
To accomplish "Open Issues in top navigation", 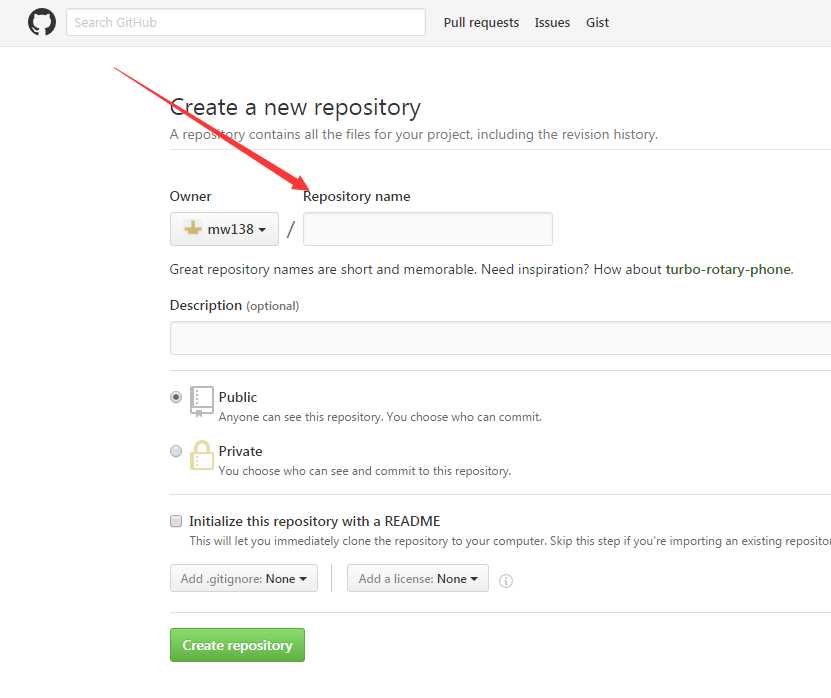I will (x=552, y=23).
